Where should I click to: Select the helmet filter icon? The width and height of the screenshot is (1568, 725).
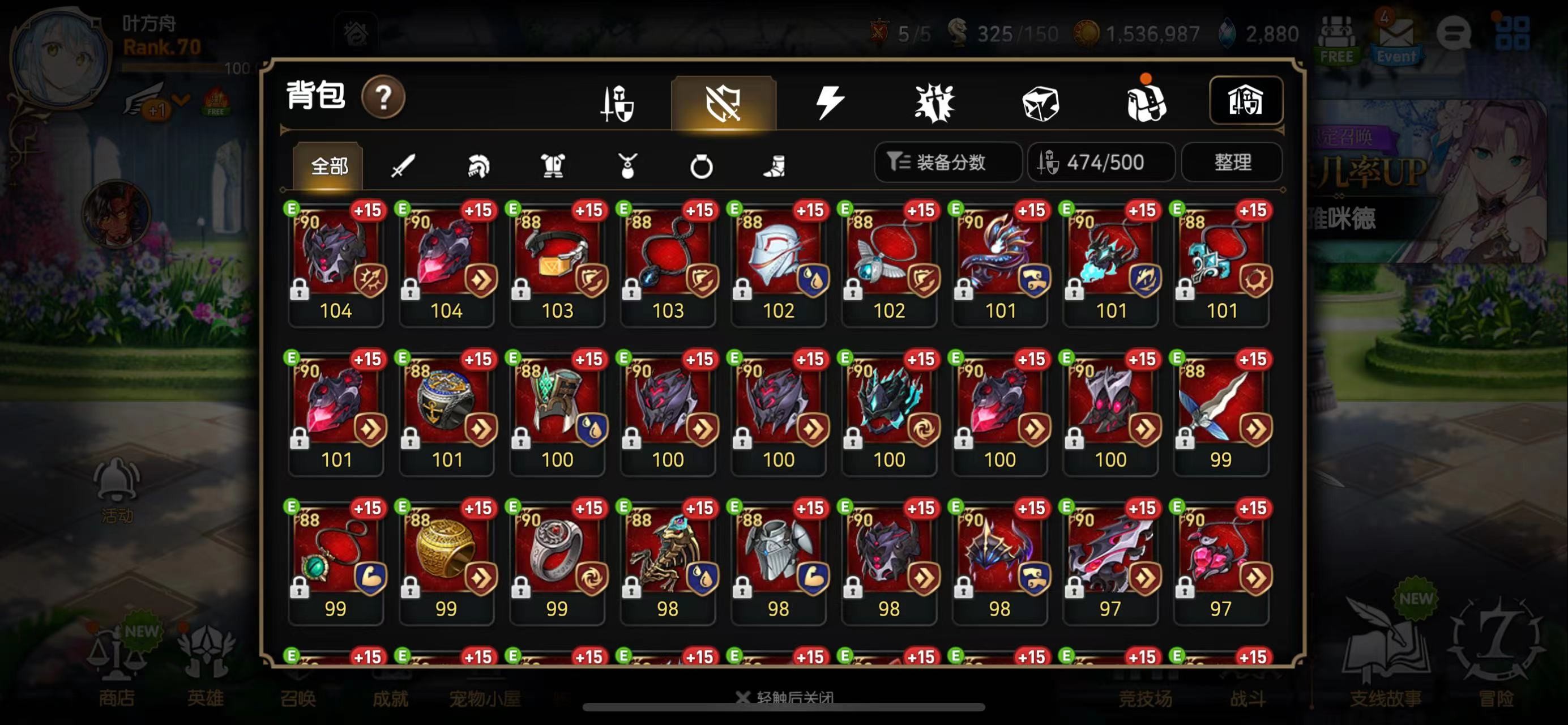pos(478,165)
